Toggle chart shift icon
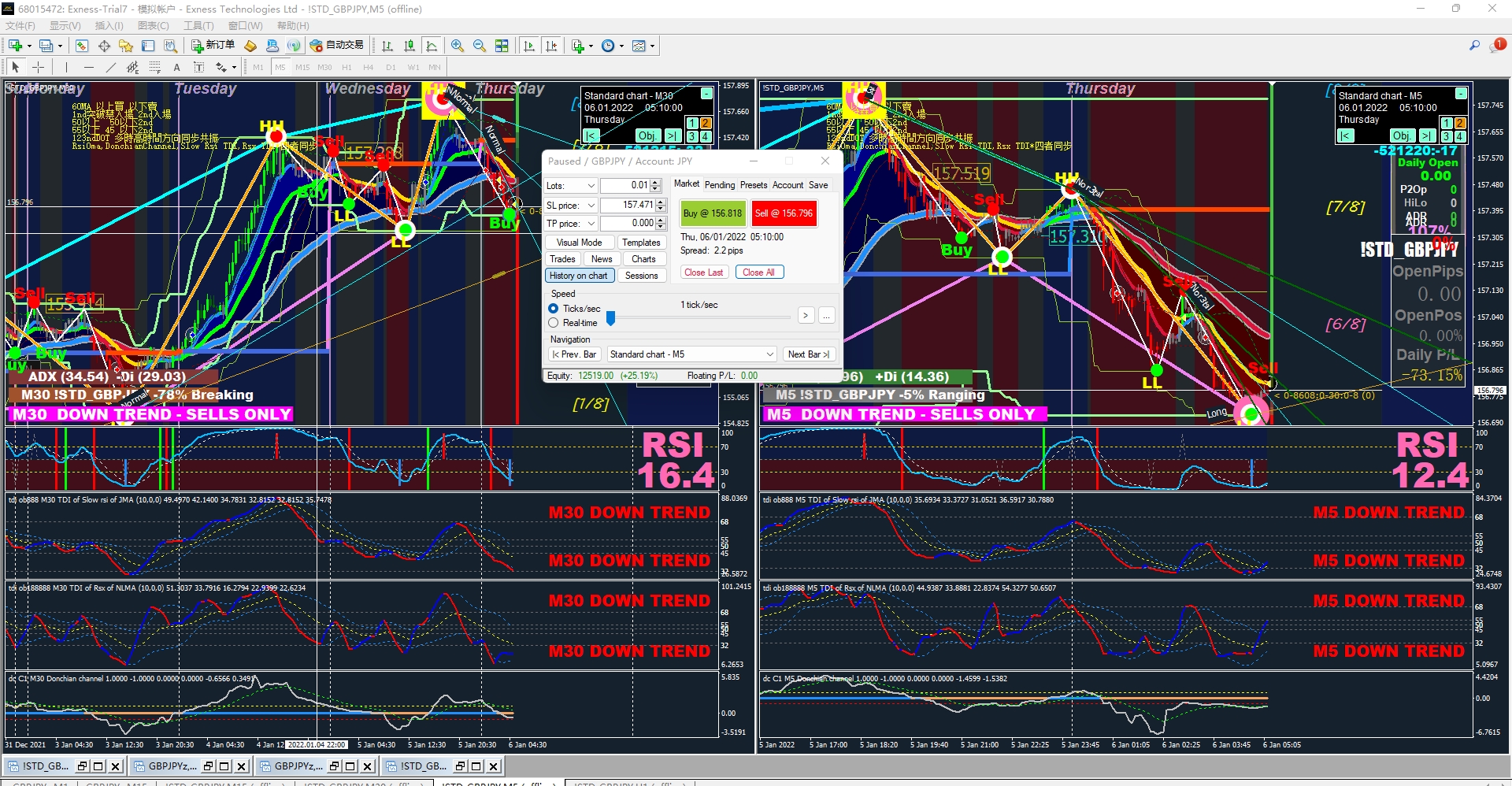The width and height of the screenshot is (1512, 786). (x=551, y=46)
